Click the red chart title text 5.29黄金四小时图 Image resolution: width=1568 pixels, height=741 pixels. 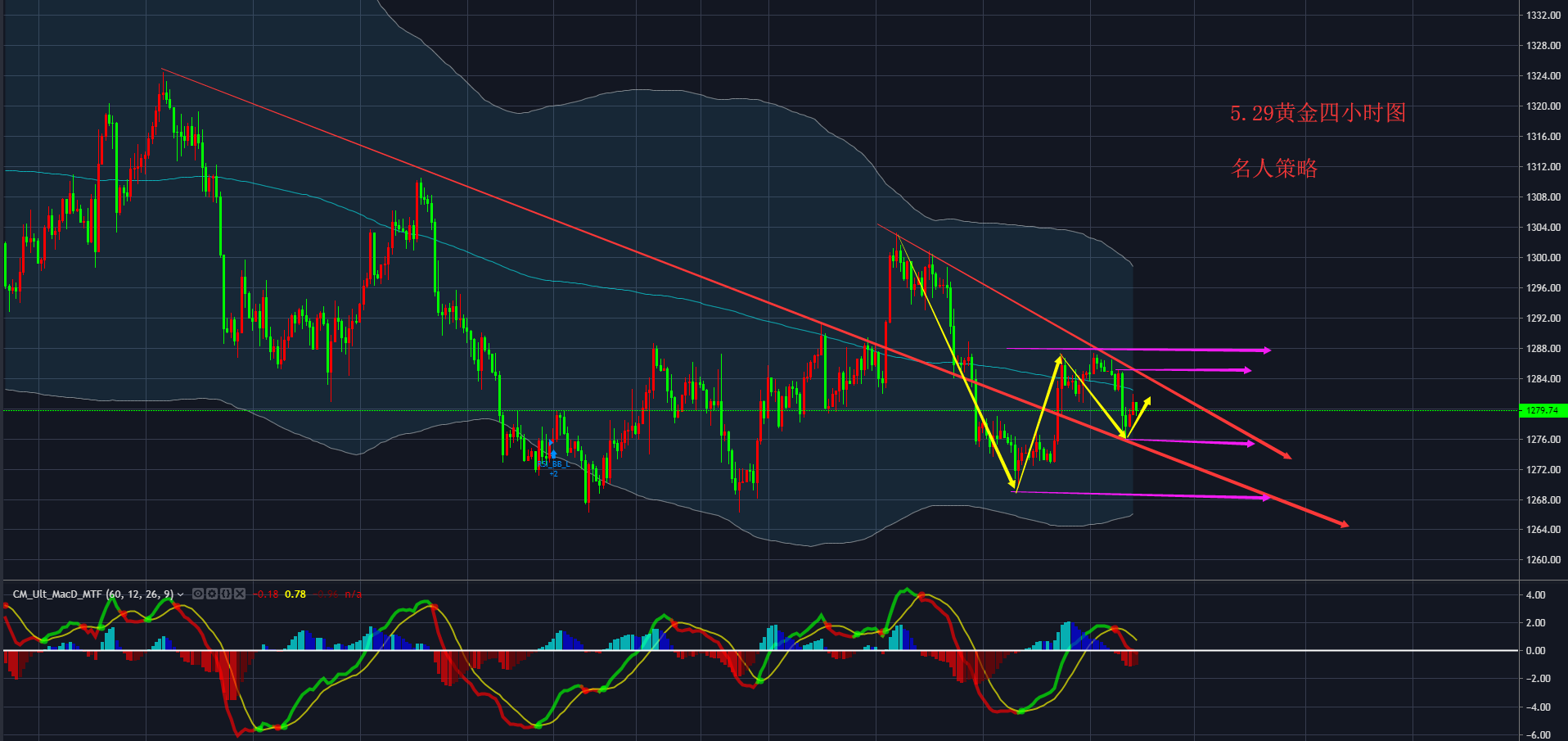(x=1318, y=113)
